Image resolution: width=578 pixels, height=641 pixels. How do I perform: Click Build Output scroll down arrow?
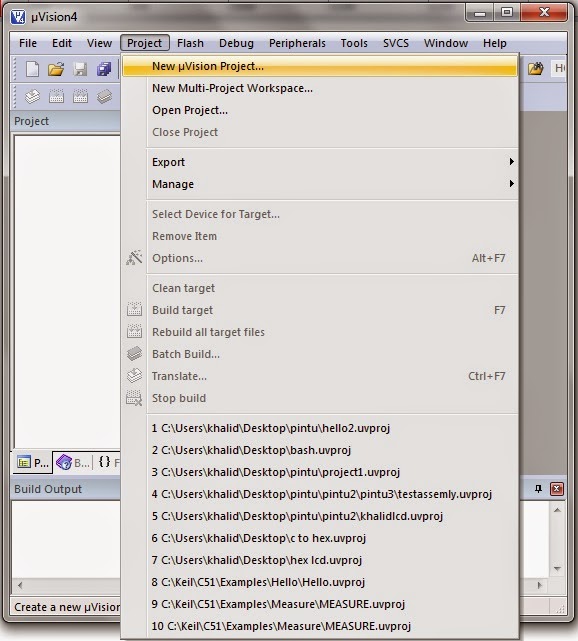(x=557, y=569)
